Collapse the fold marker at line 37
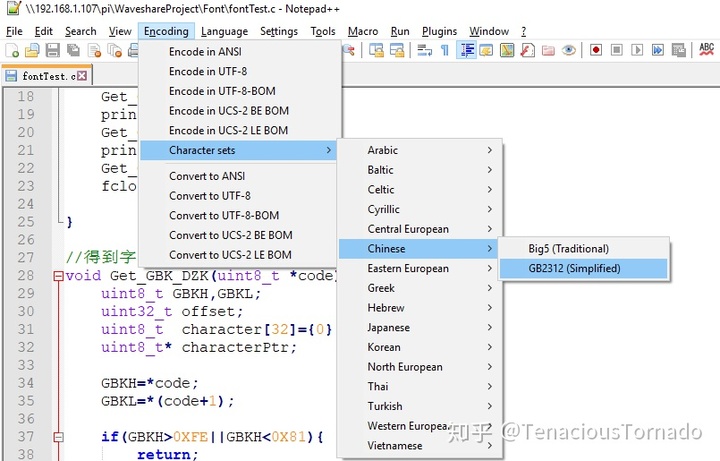 pos(58,437)
